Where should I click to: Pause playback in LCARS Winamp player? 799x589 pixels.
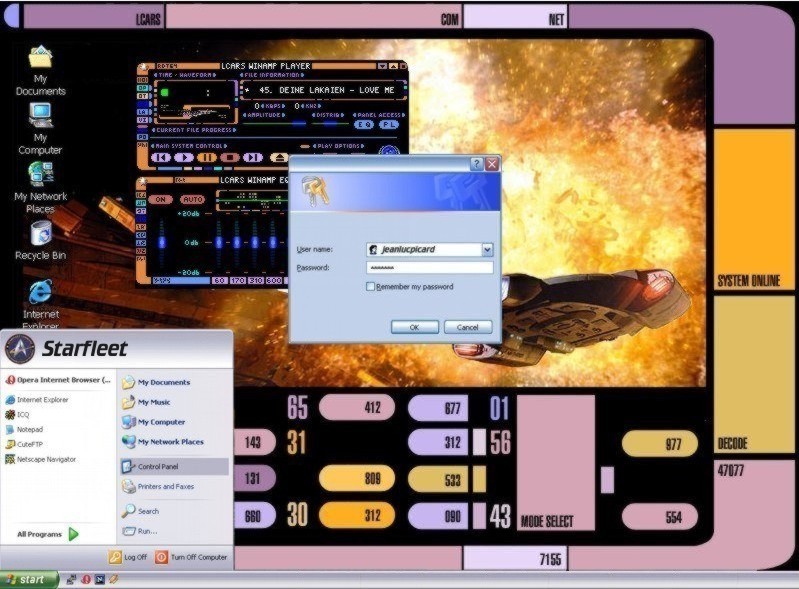coord(206,157)
